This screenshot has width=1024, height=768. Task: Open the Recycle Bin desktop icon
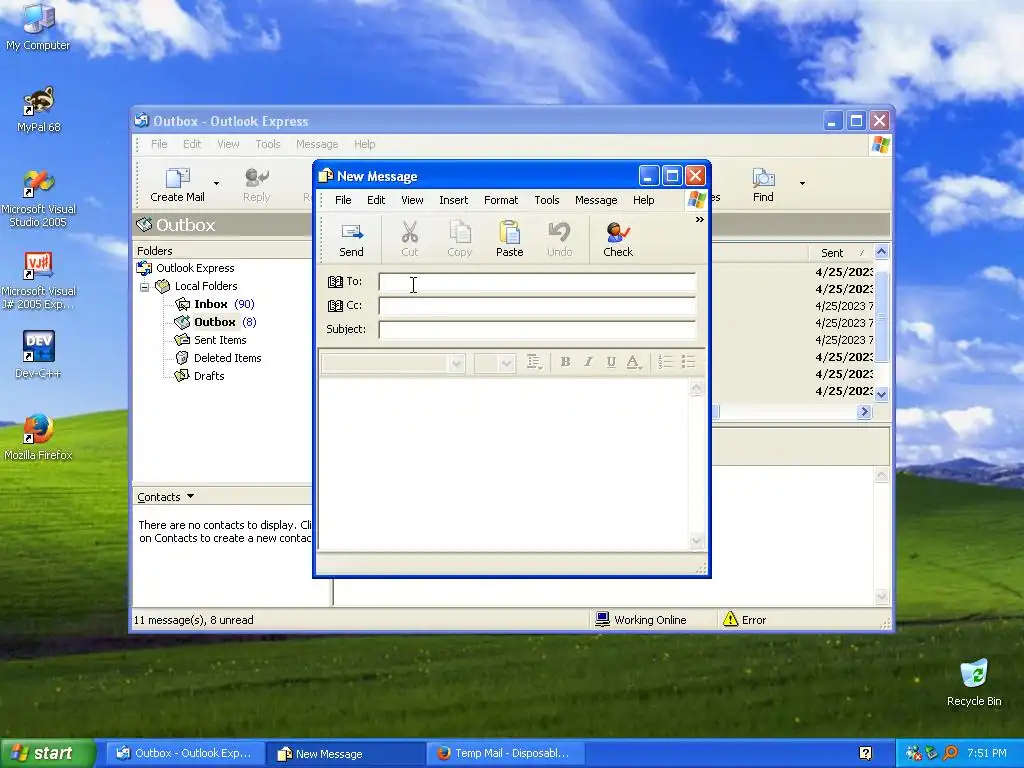(974, 682)
